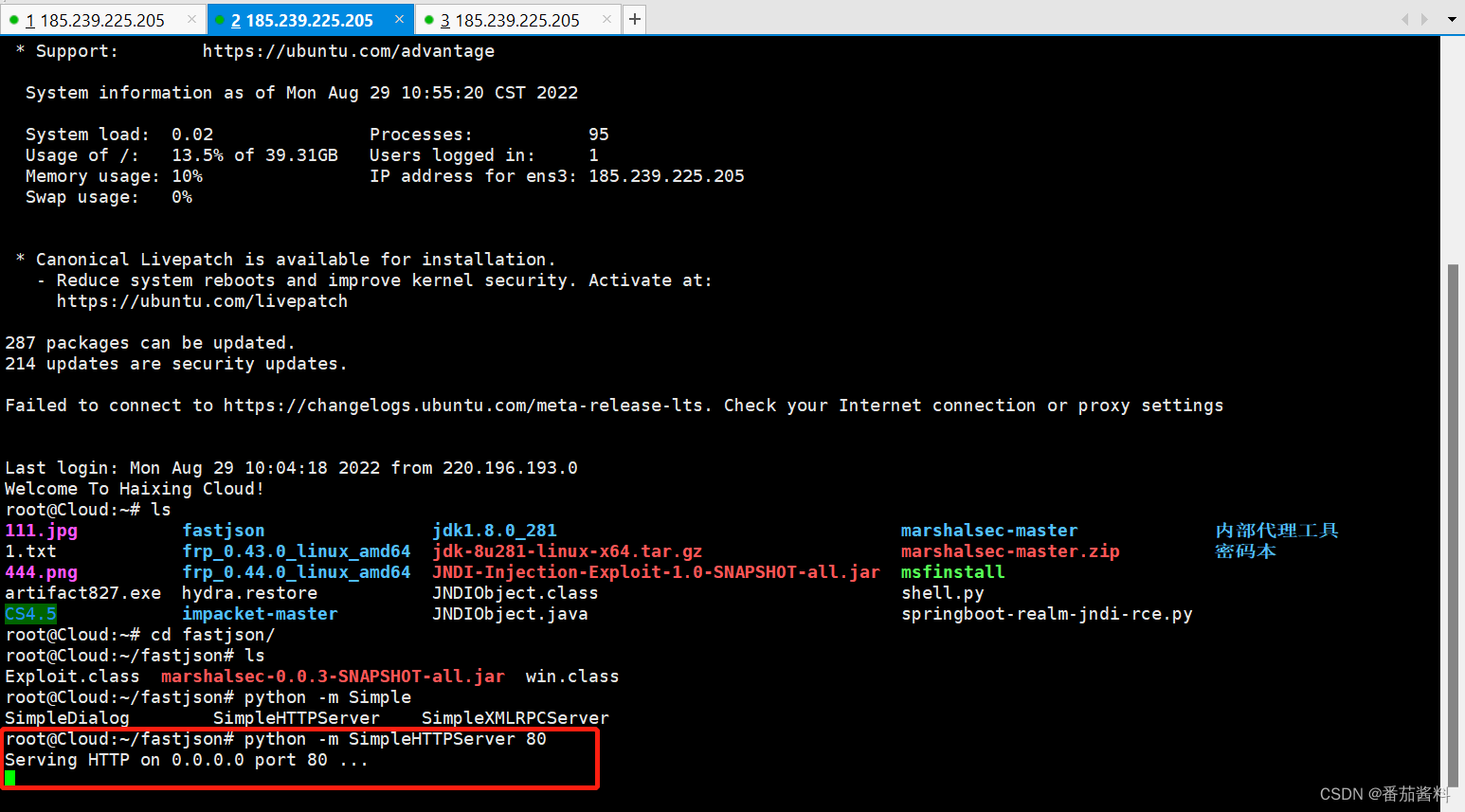Click frp_0.43.0_linux_amd64 entry
Viewport: 1465px width, 812px height.
point(297,551)
